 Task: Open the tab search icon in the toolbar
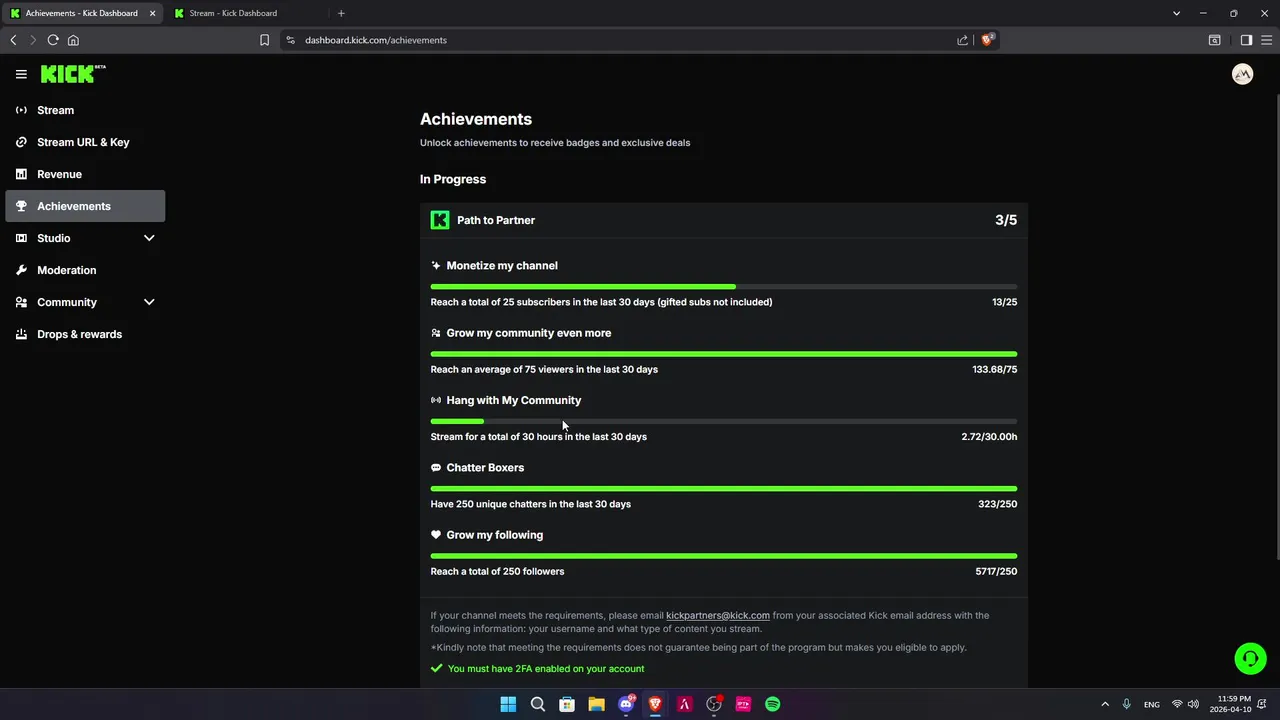(1214, 40)
